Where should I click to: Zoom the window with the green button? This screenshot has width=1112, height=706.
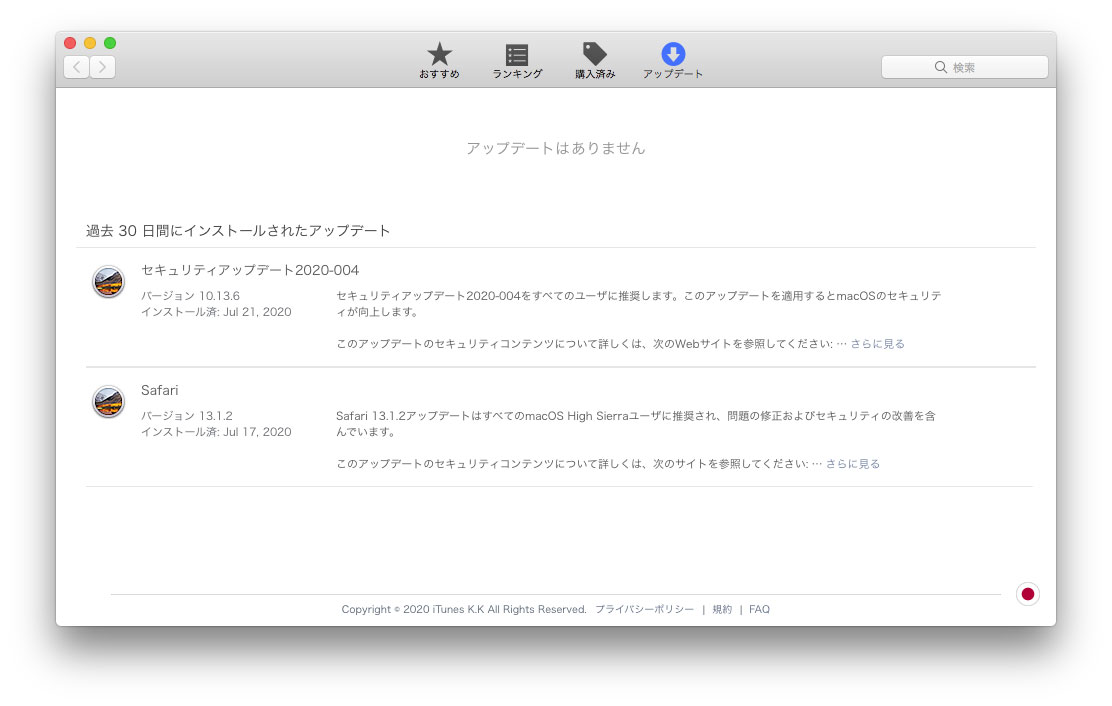coord(110,43)
